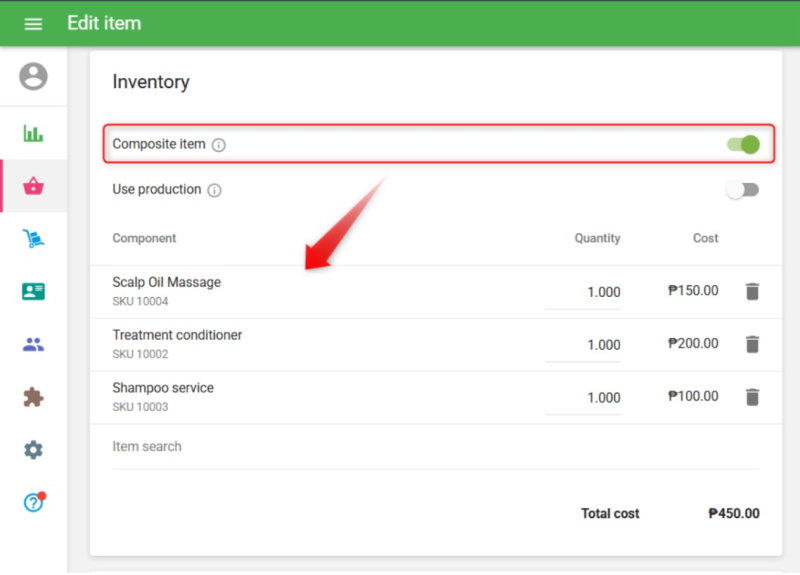Image resolution: width=800 pixels, height=575 pixels.
Task: Click the Composite item info icon
Action: point(219,145)
